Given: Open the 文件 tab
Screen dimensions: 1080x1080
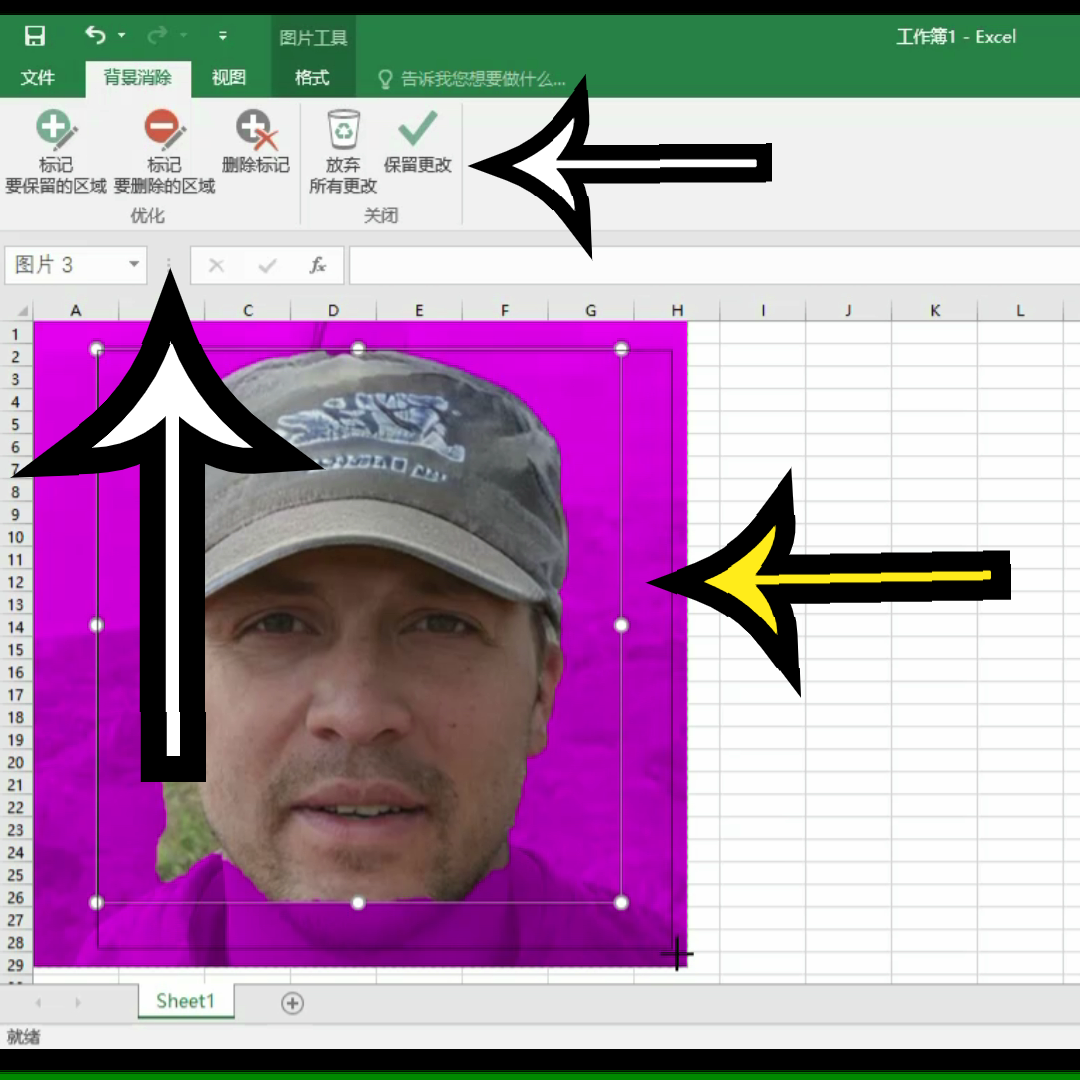Looking at the screenshot, I should (38, 77).
